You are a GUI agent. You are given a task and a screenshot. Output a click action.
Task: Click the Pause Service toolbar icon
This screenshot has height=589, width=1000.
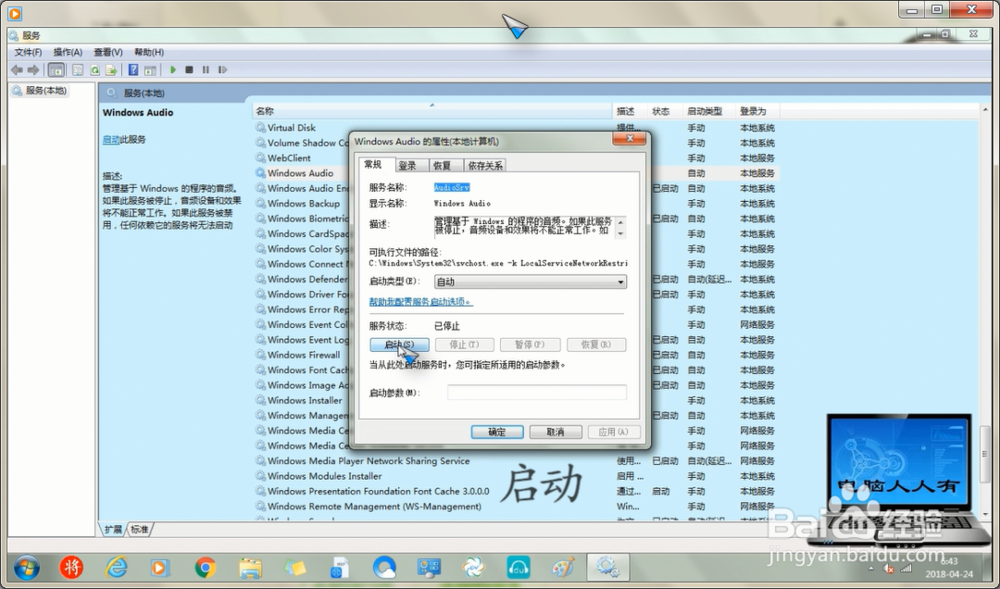pos(205,70)
